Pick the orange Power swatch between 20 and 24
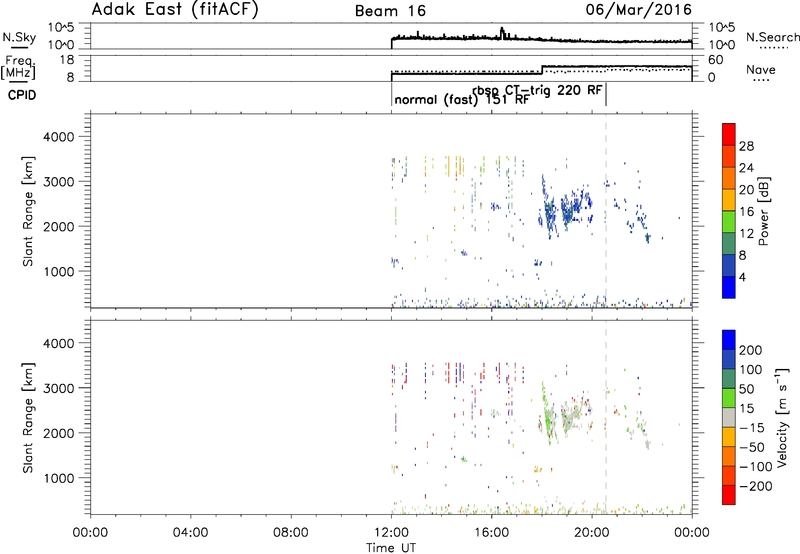Image resolution: width=800 pixels, height=554 pixels. (729, 178)
